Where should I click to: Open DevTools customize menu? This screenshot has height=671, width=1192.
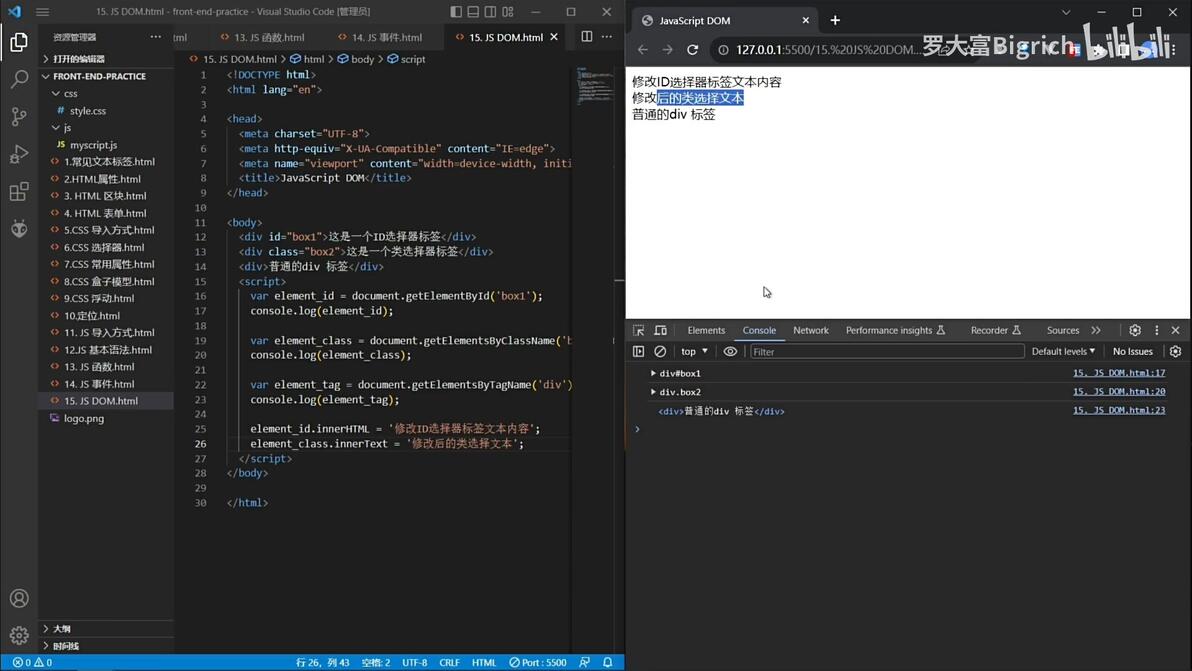(x=1157, y=331)
